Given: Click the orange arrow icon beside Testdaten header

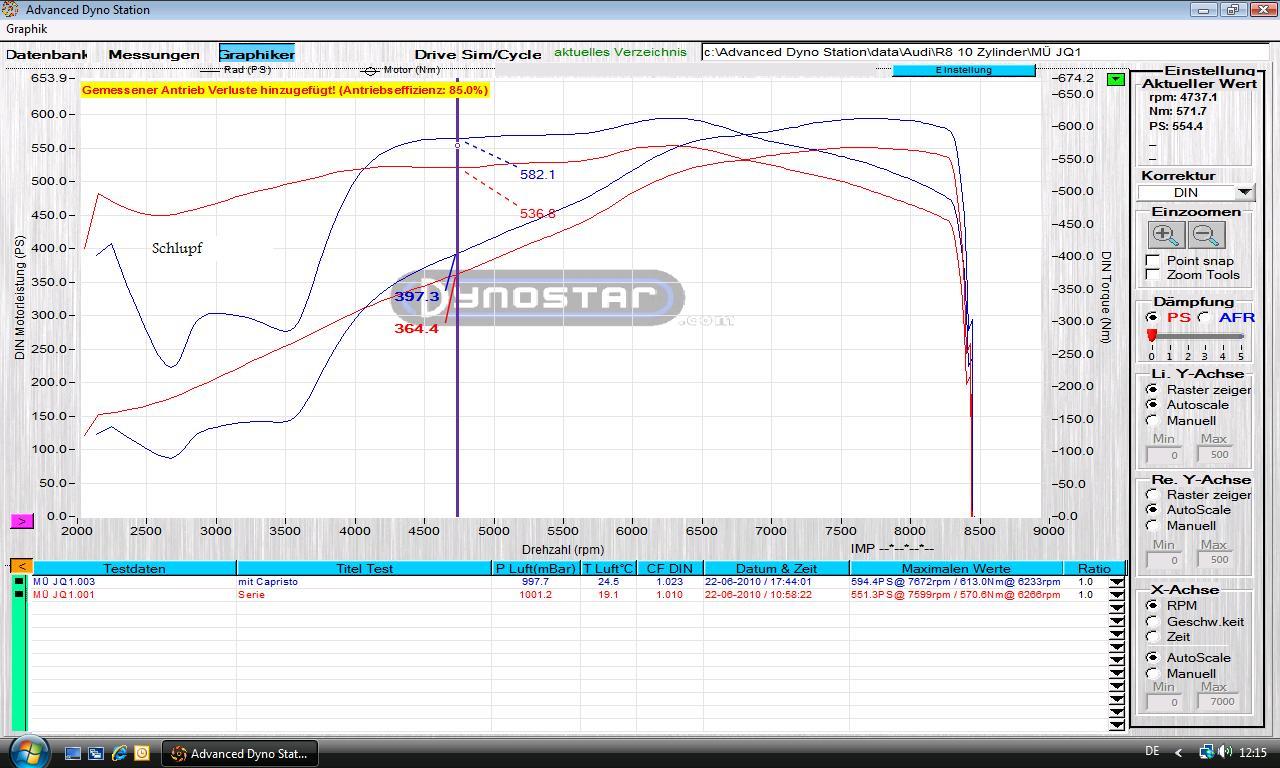Looking at the screenshot, I should (x=21, y=567).
